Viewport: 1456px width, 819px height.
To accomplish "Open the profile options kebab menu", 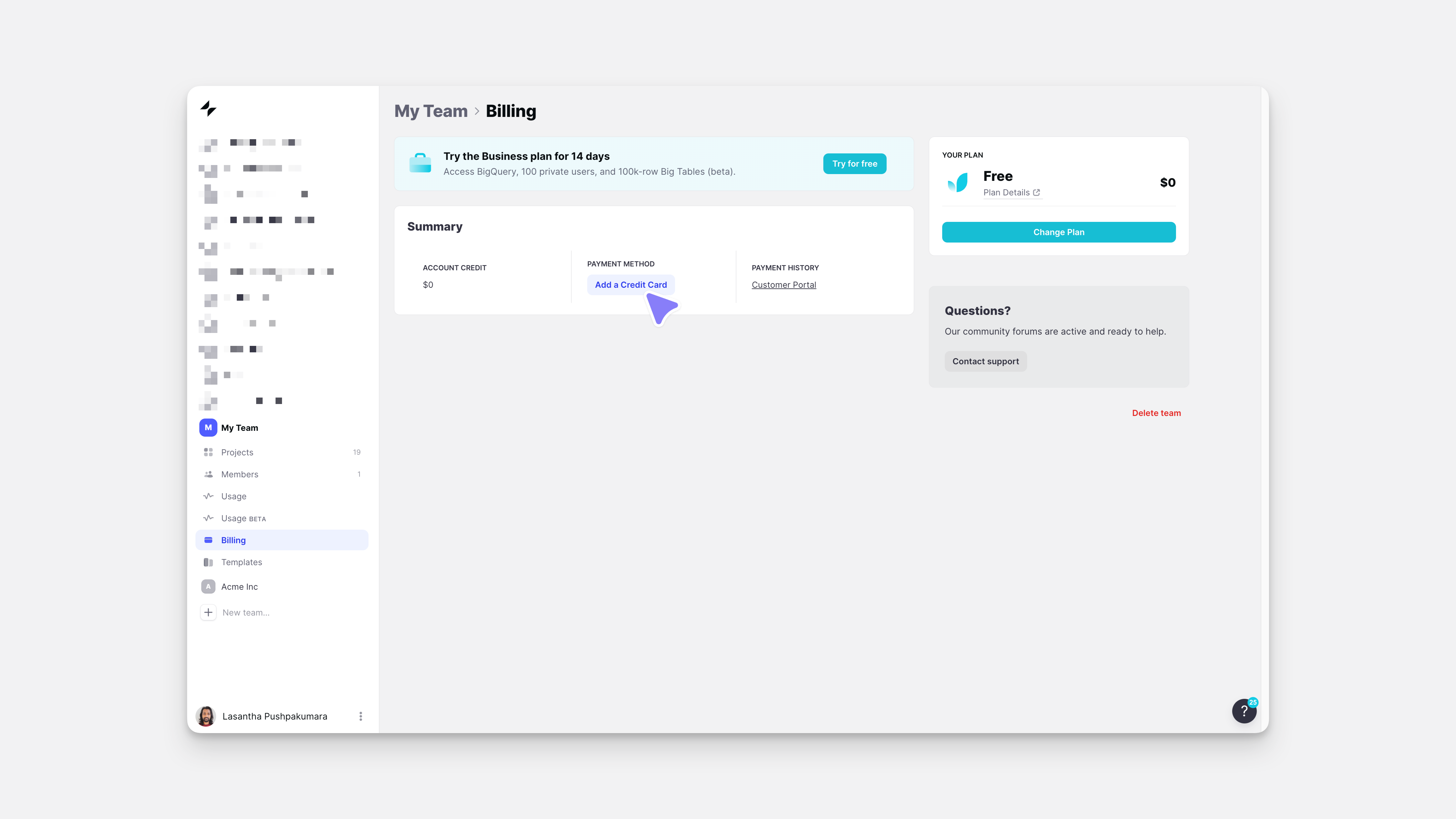I will coord(360,716).
